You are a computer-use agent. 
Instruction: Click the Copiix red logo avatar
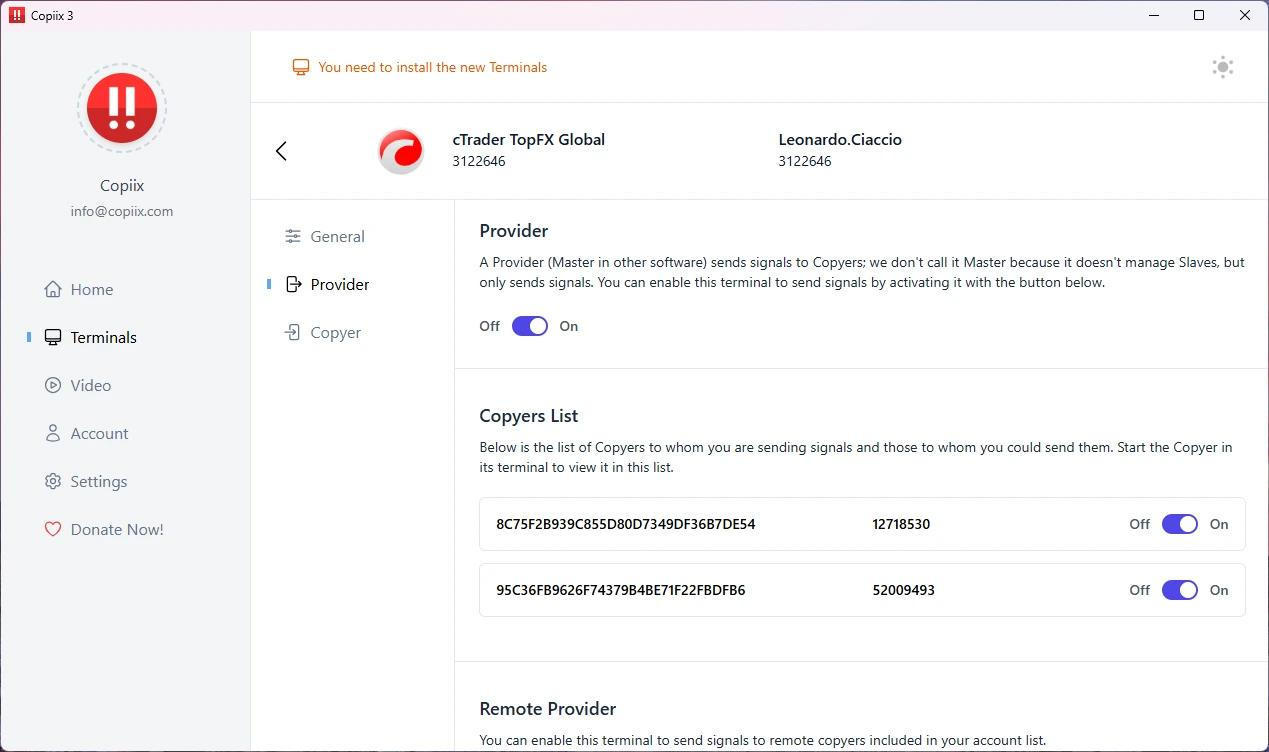tap(122, 108)
